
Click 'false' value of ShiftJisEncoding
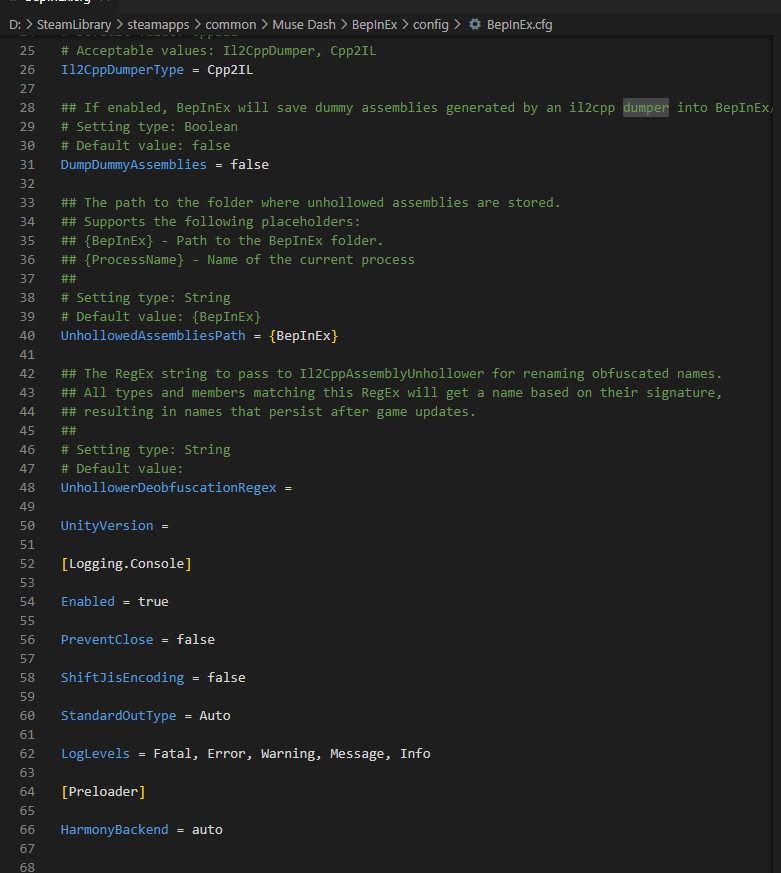[x=226, y=677]
